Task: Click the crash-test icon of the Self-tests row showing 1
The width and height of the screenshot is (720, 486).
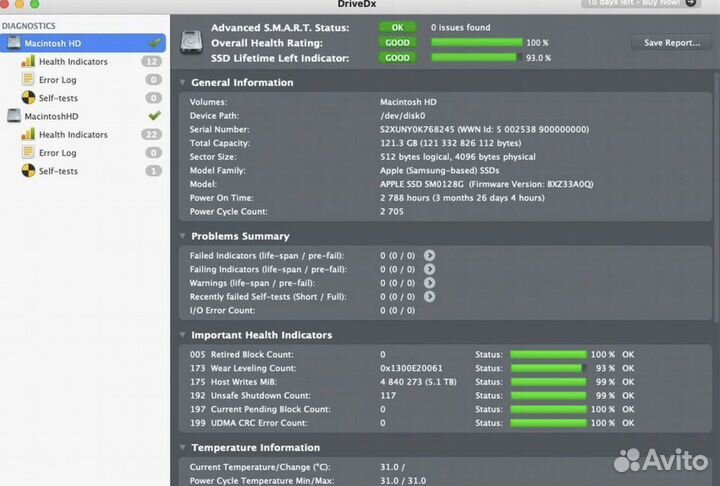Action: (28, 170)
